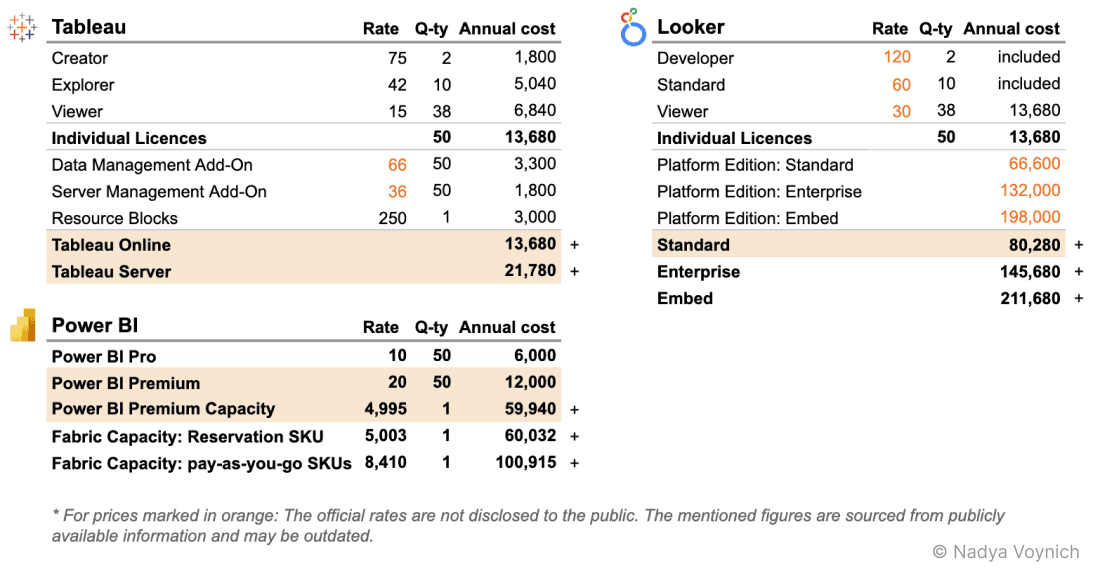Expand Fabric Capacity Reservation SKU plus sign

point(574,436)
